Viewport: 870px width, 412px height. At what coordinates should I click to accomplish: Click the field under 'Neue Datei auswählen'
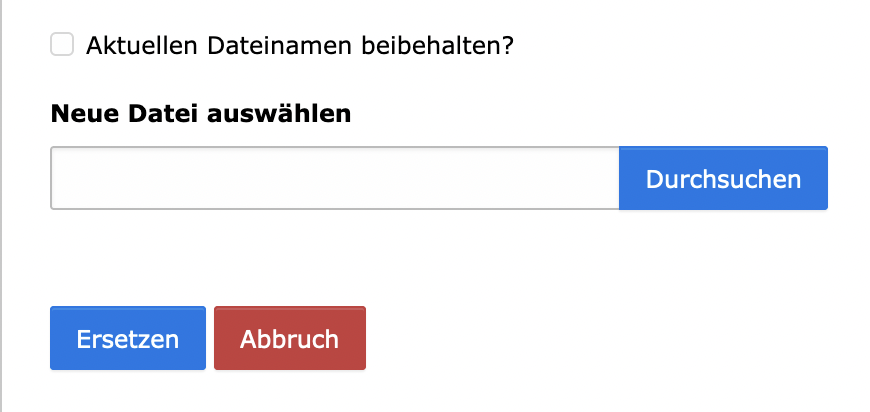coord(335,179)
